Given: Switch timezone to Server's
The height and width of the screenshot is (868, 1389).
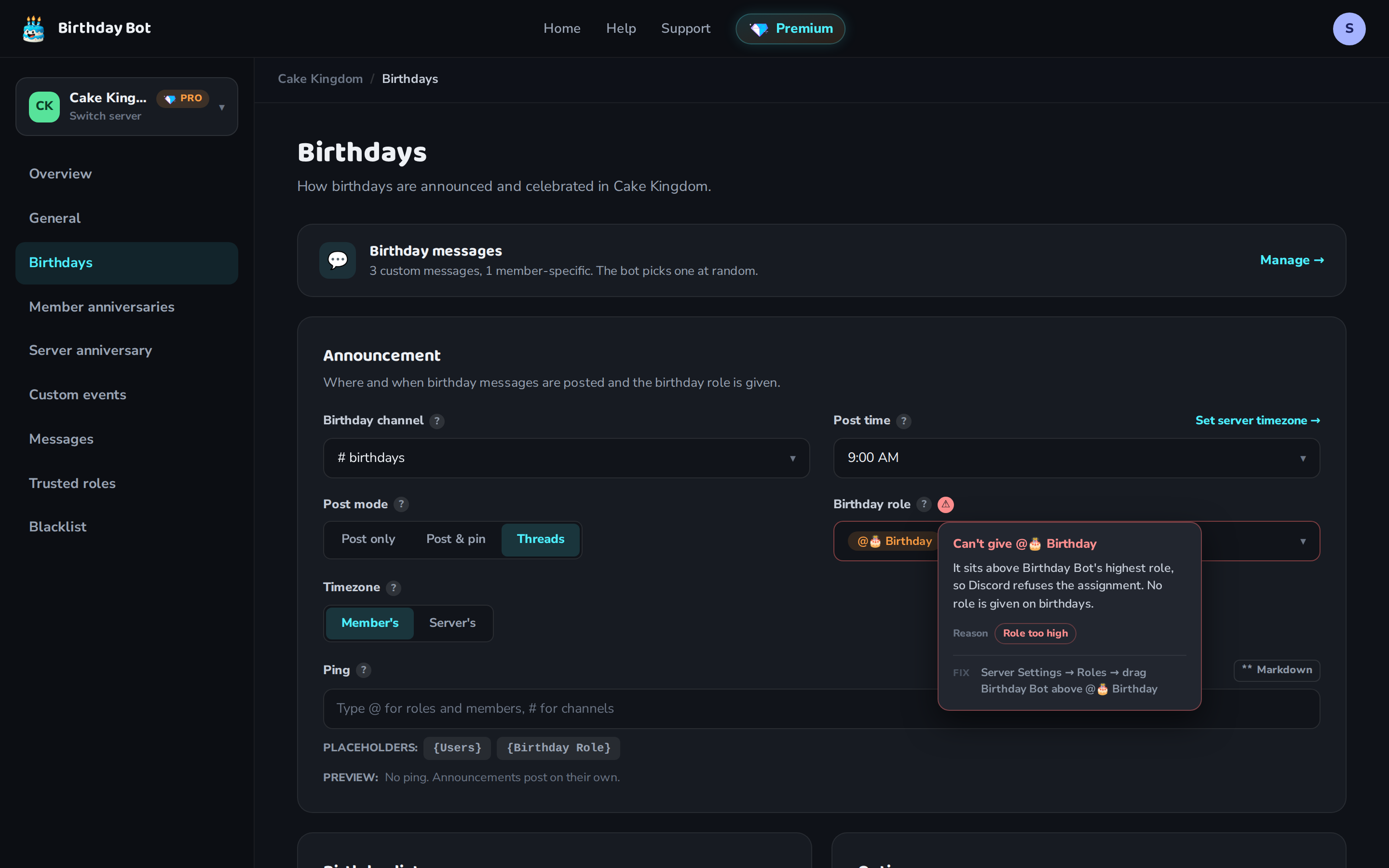Looking at the screenshot, I should pos(452,623).
